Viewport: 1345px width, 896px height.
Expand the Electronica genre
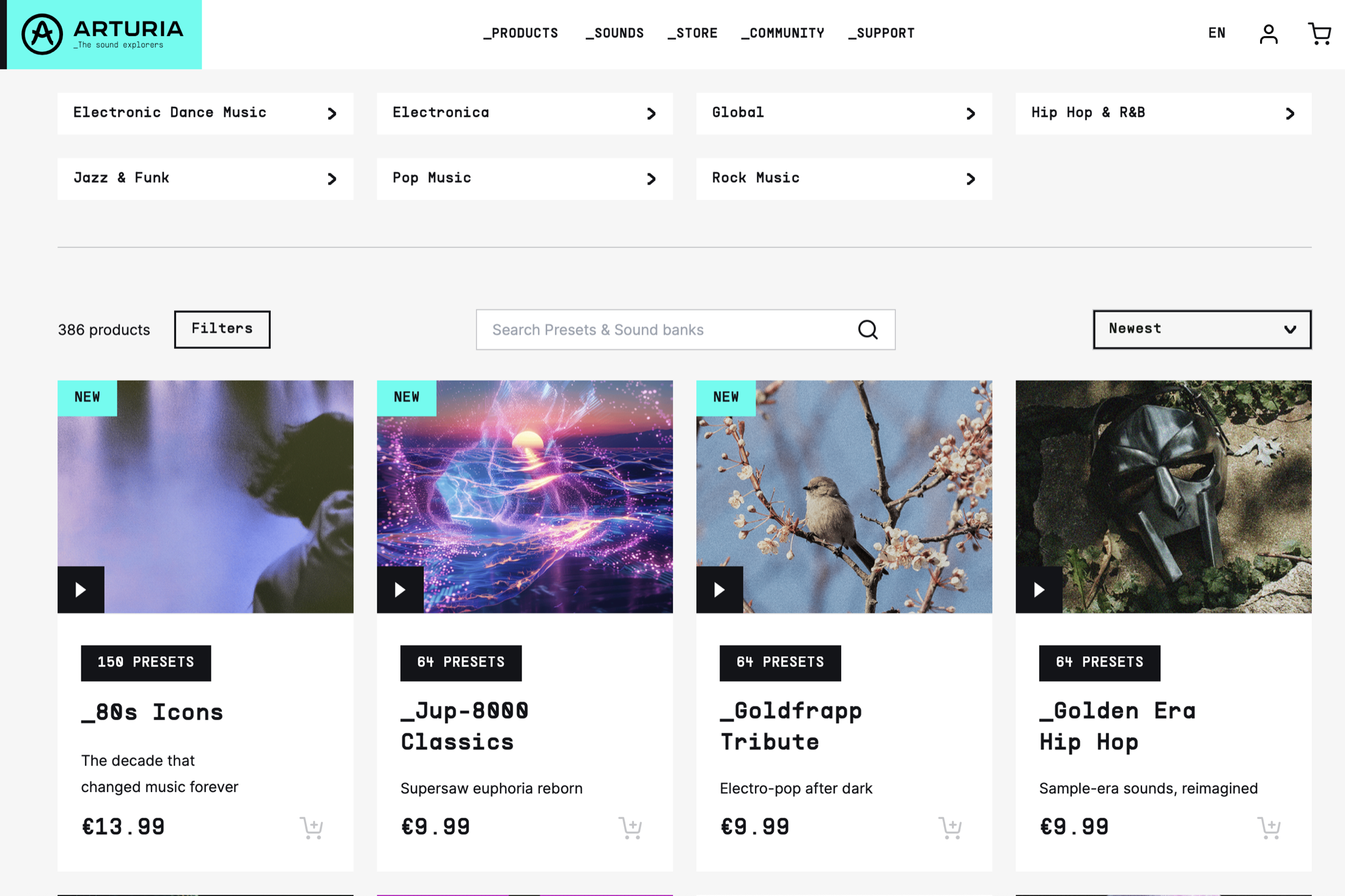tap(525, 113)
